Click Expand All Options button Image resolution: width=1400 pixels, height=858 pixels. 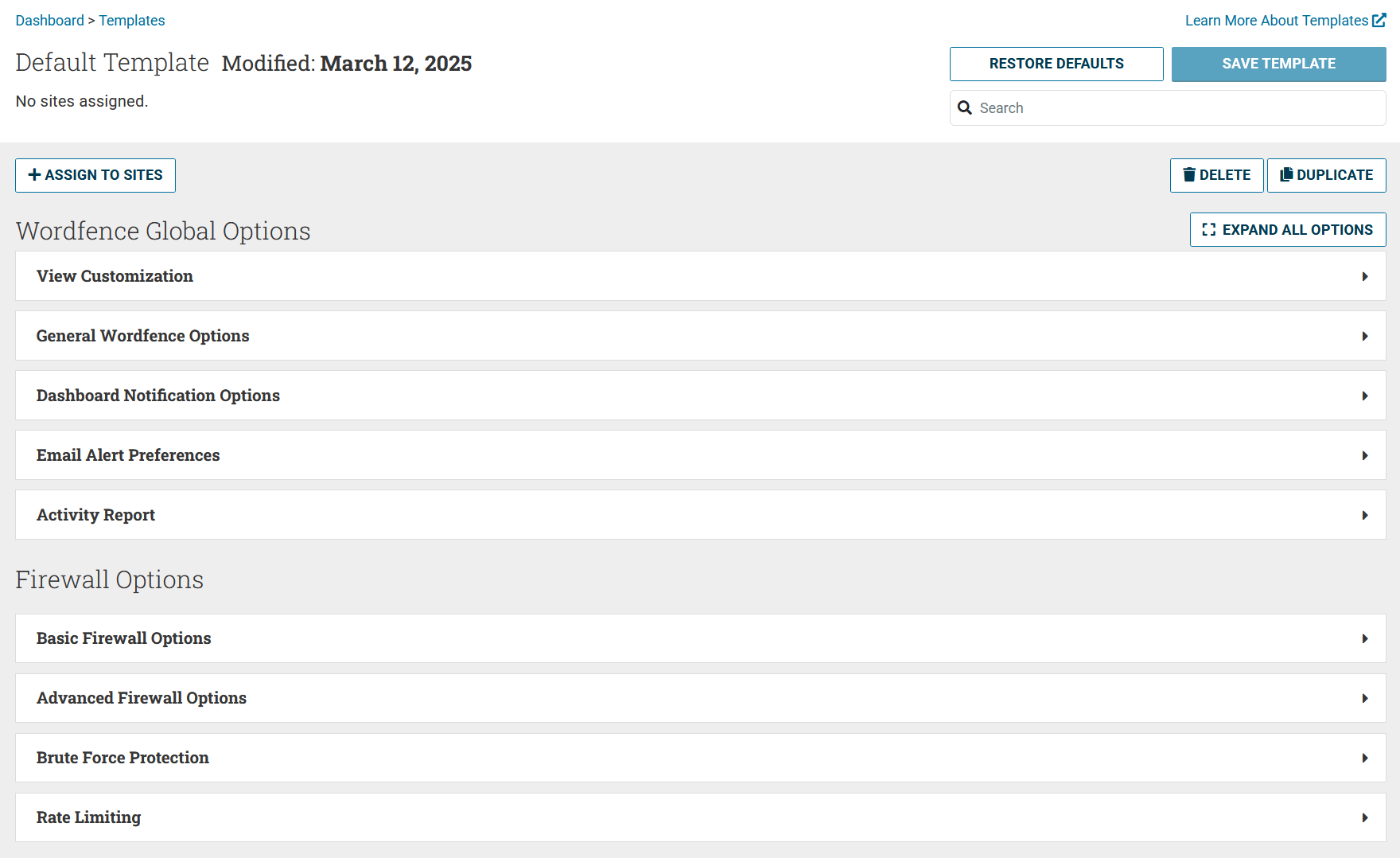[1288, 229]
